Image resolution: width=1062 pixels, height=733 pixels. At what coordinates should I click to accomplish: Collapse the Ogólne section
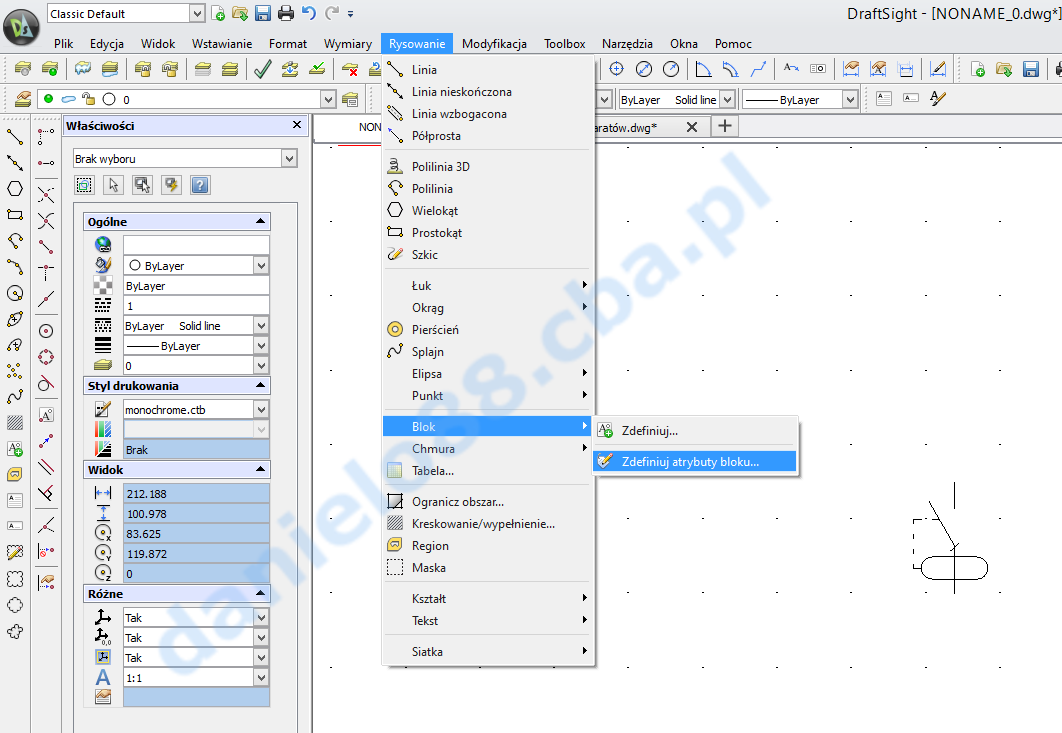(x=260, y=222)
